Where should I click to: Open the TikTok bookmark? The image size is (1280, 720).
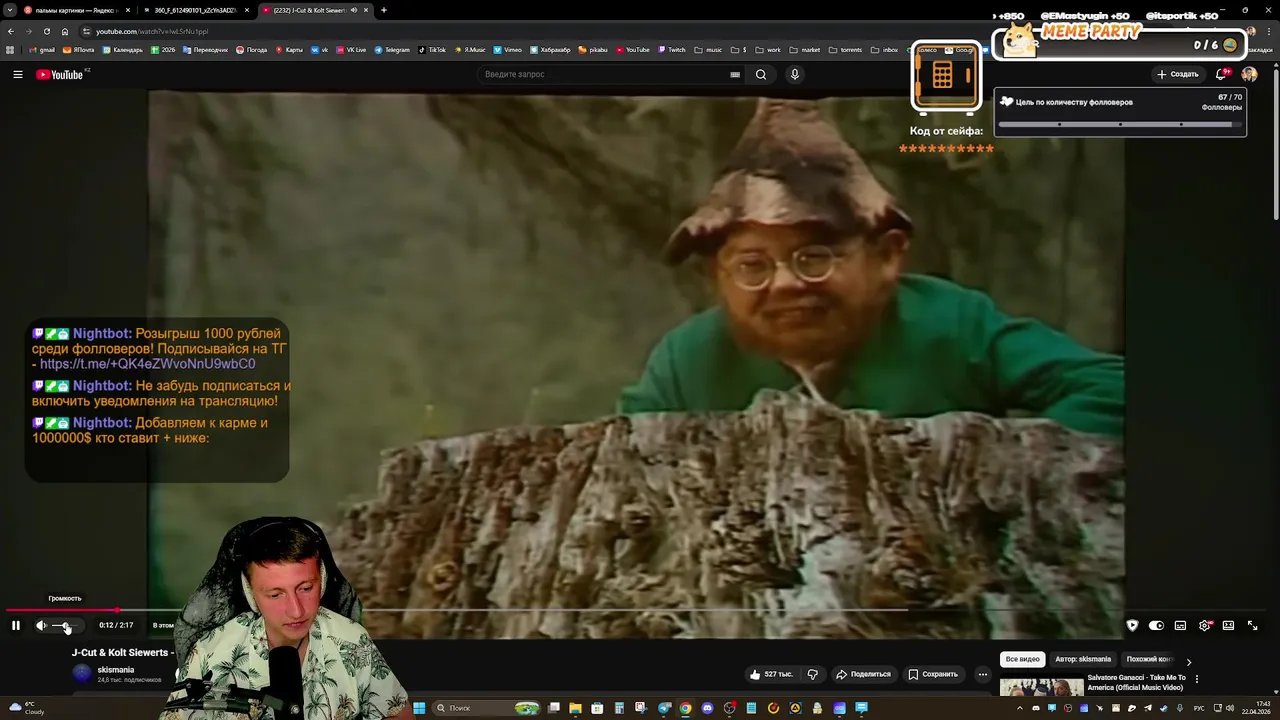click(432, 50)
